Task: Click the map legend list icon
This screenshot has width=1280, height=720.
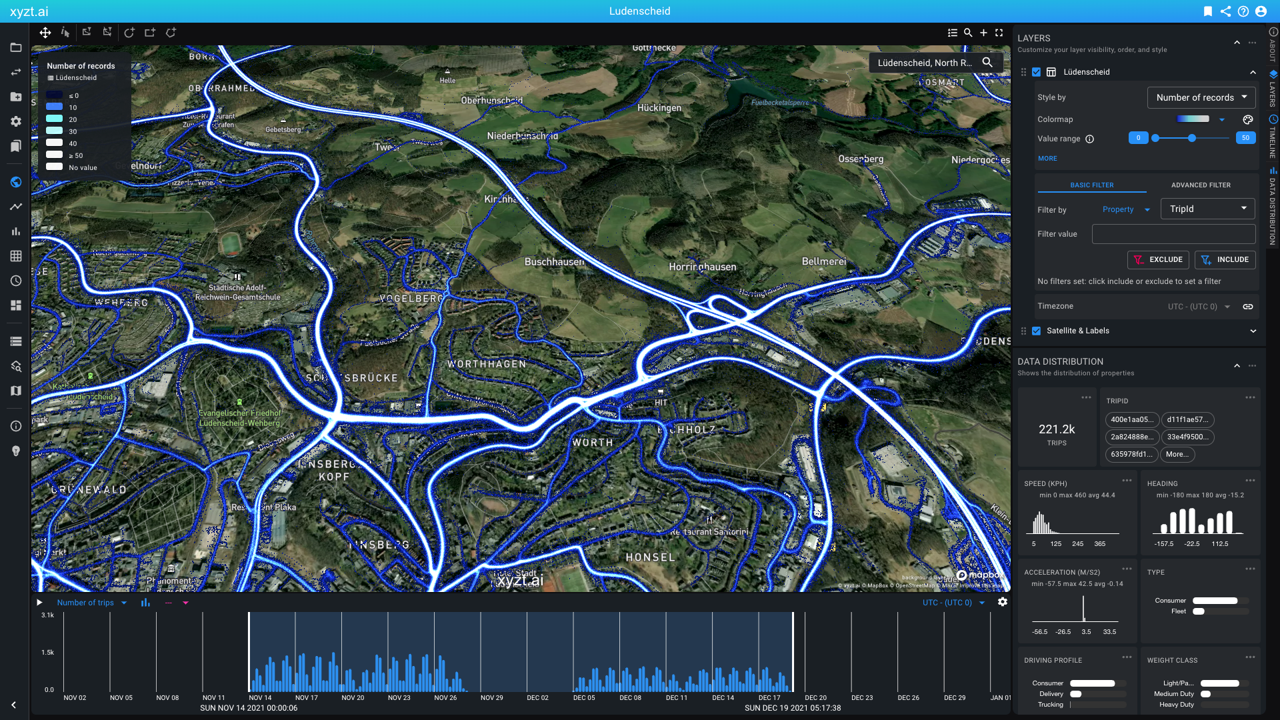Action: tap(952, 33)
